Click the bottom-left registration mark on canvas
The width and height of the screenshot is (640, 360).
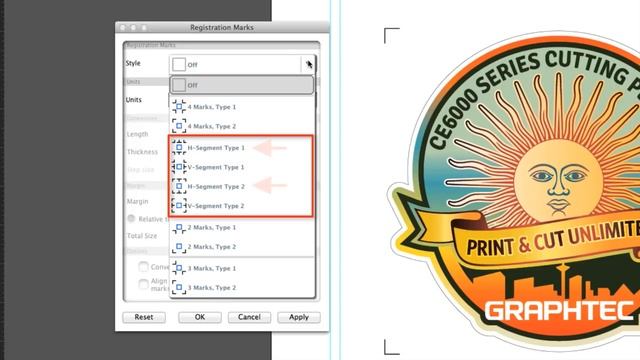[x=391, y=347]
